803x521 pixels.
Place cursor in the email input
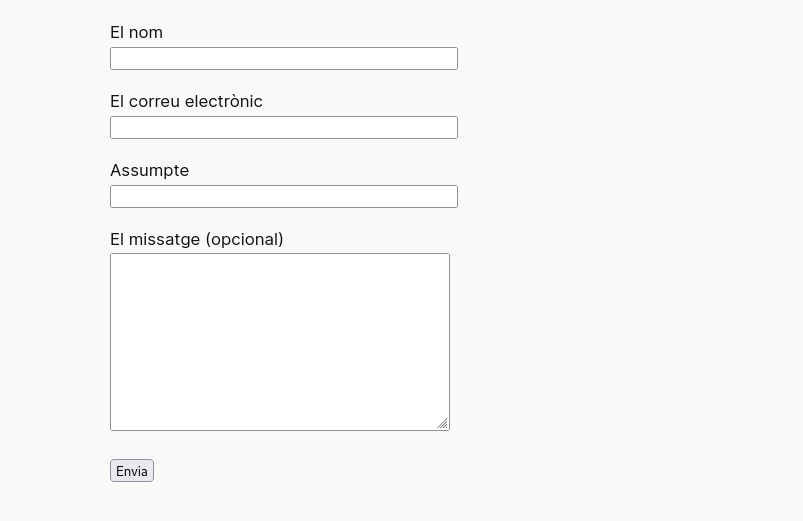point(283,128)
